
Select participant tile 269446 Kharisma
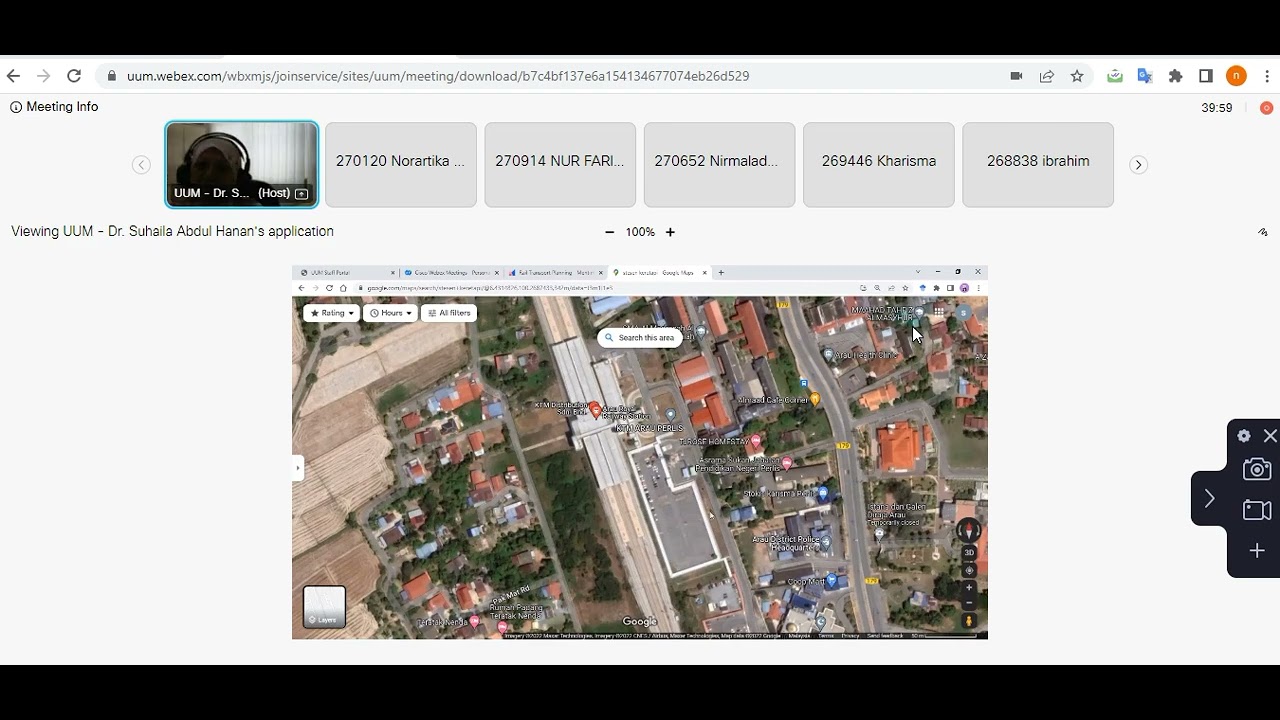coord(879,165)
